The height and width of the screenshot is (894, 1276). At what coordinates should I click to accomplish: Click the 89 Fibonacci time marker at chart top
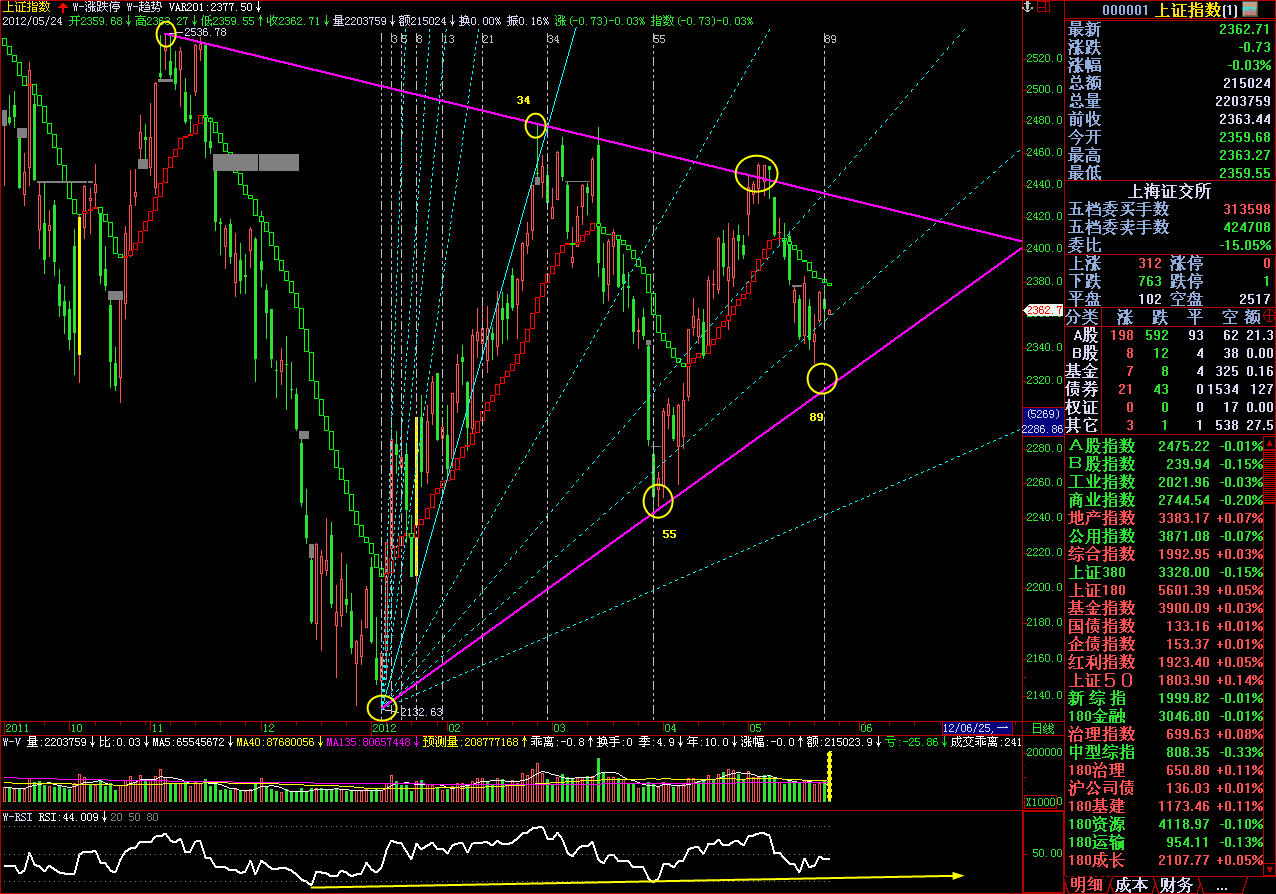point(829,39)
